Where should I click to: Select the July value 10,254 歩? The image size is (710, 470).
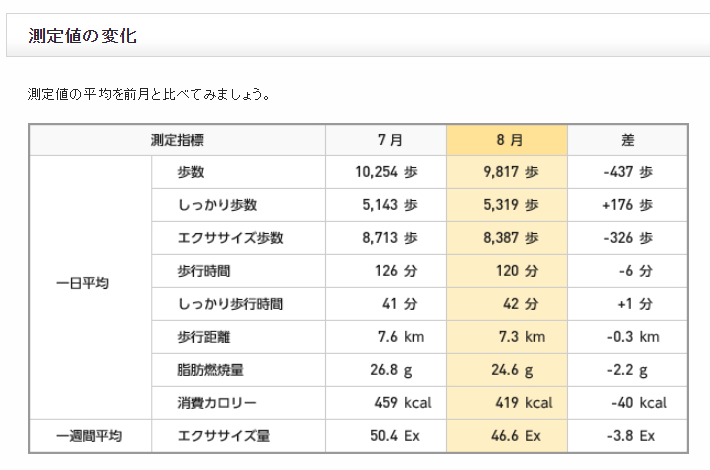386,172
